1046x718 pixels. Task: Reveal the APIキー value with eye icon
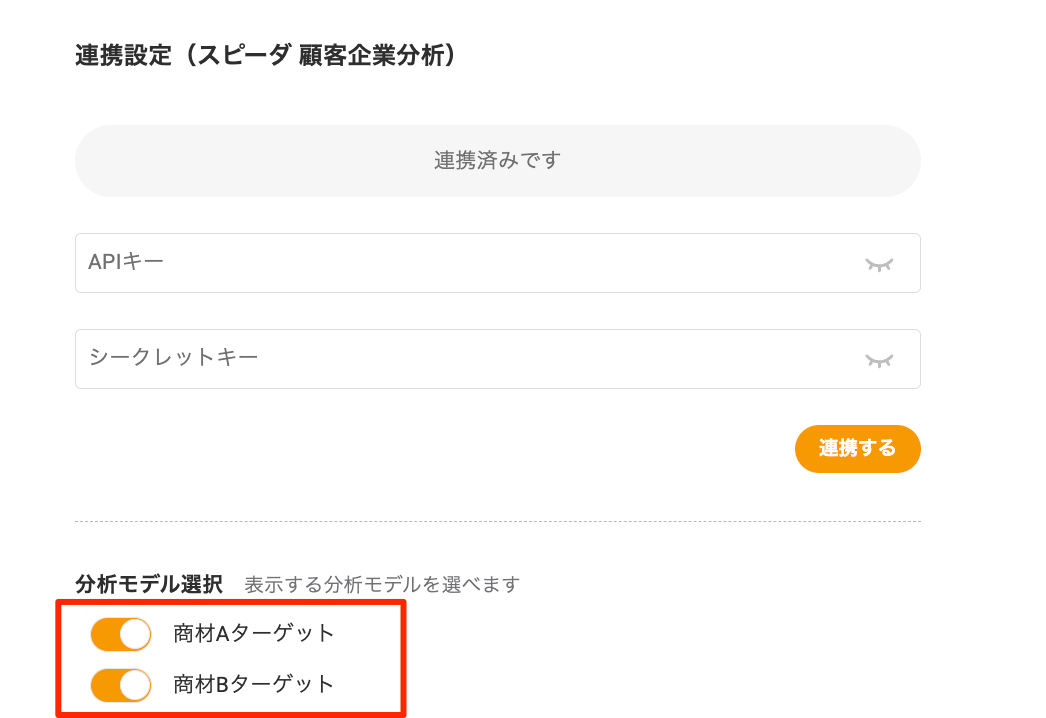pyautogui.click(x=879, y=264)
